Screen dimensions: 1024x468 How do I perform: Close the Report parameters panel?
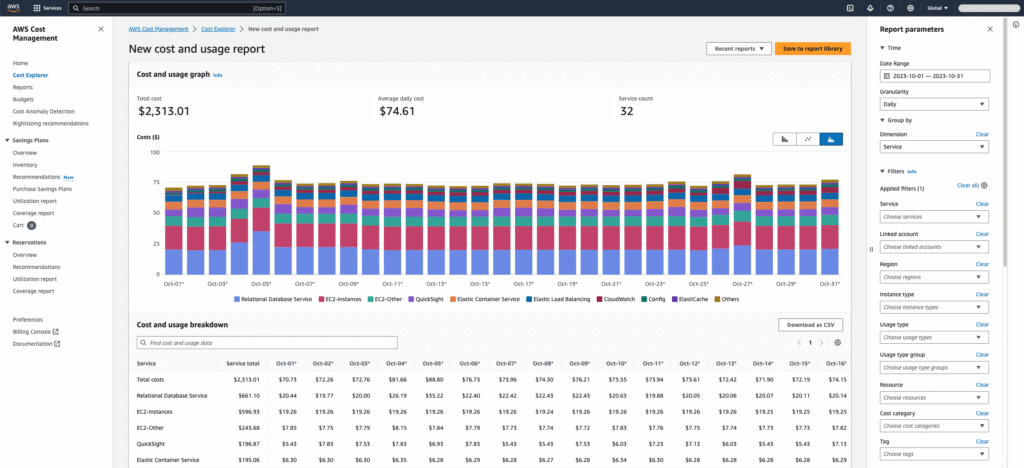(990, 29)
